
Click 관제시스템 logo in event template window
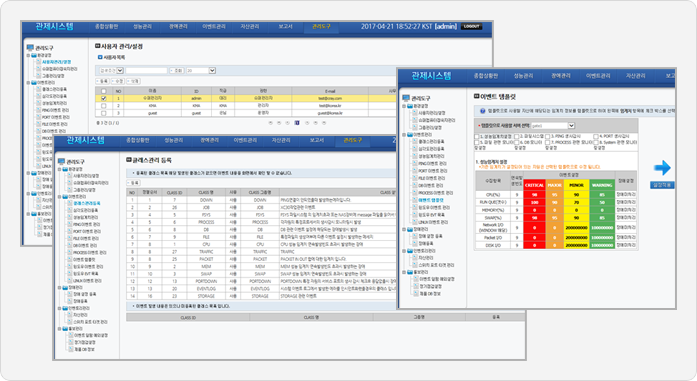pyautogui.click(x=431, y=76)
